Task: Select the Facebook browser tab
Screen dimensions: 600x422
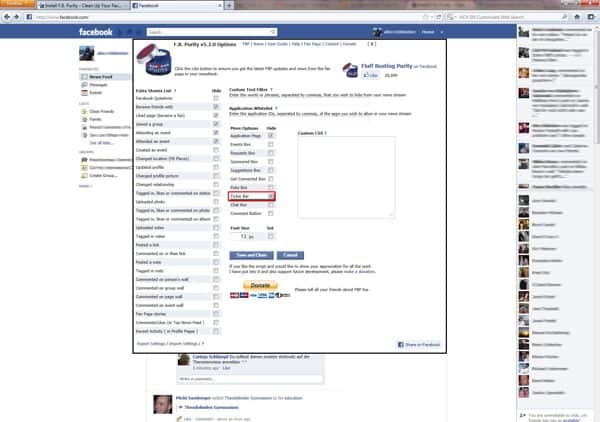Action: (x=176, y=6)
